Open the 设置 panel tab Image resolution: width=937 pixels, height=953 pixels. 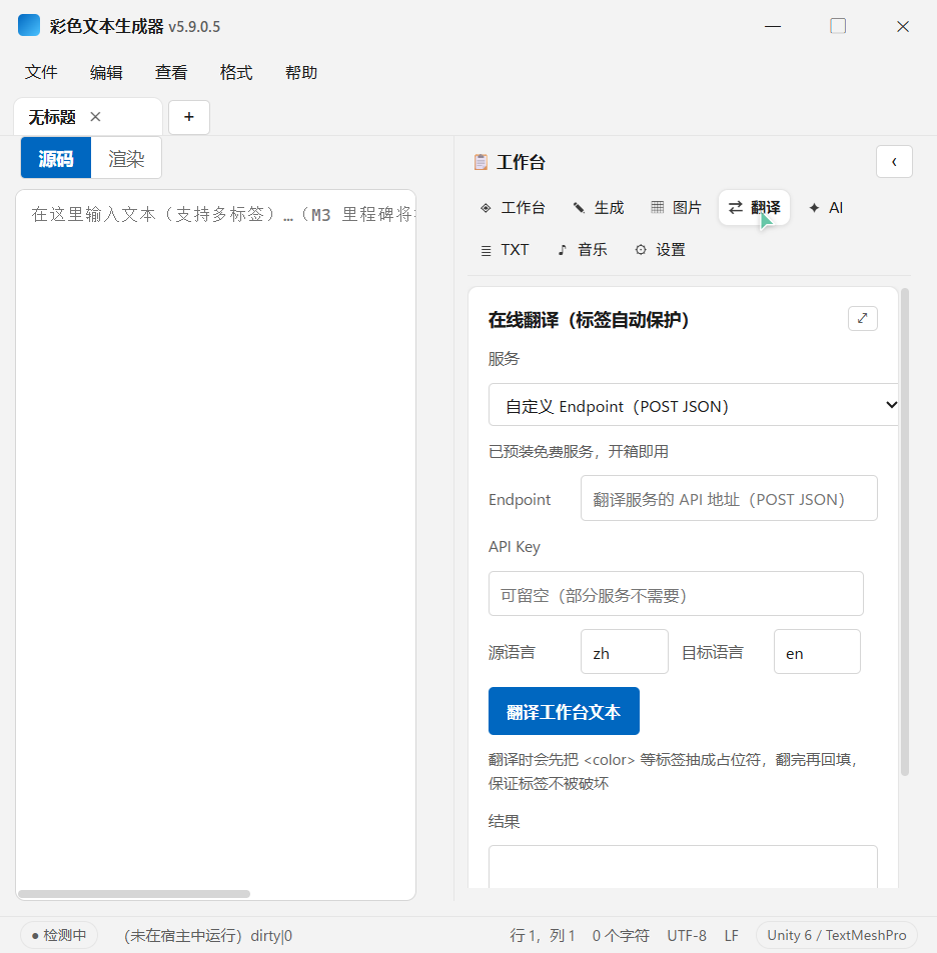pyautogui.click(x=660, y=250)
